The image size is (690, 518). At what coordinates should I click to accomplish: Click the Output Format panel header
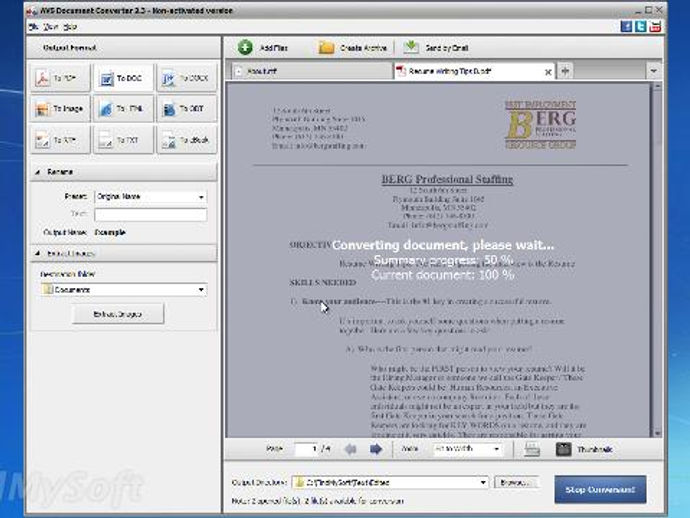[x=124, y=48]
